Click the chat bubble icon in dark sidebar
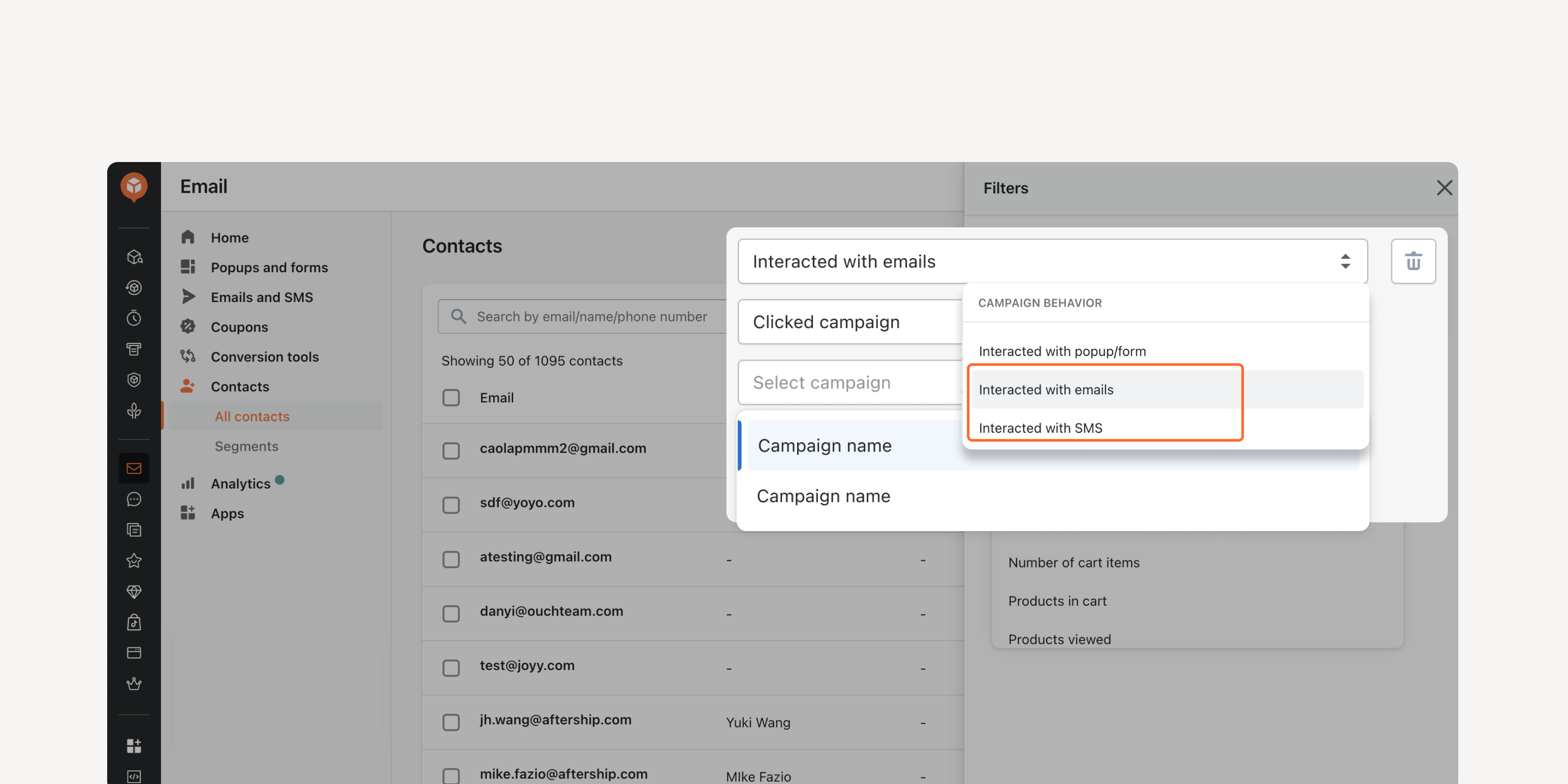This screenshot has width=1568, height=784. [134, 499]
